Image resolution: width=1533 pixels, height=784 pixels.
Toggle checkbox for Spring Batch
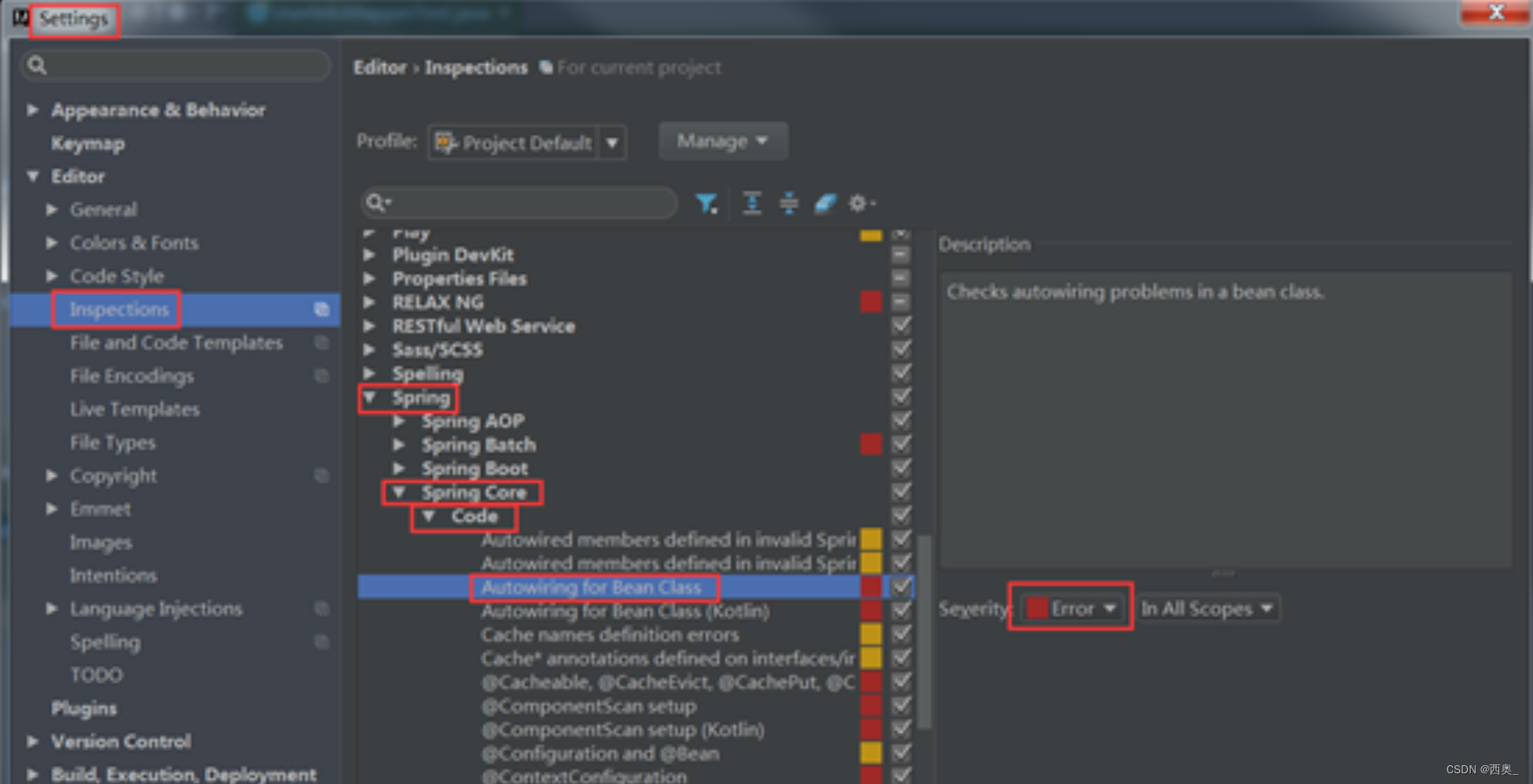pos(901,444)
